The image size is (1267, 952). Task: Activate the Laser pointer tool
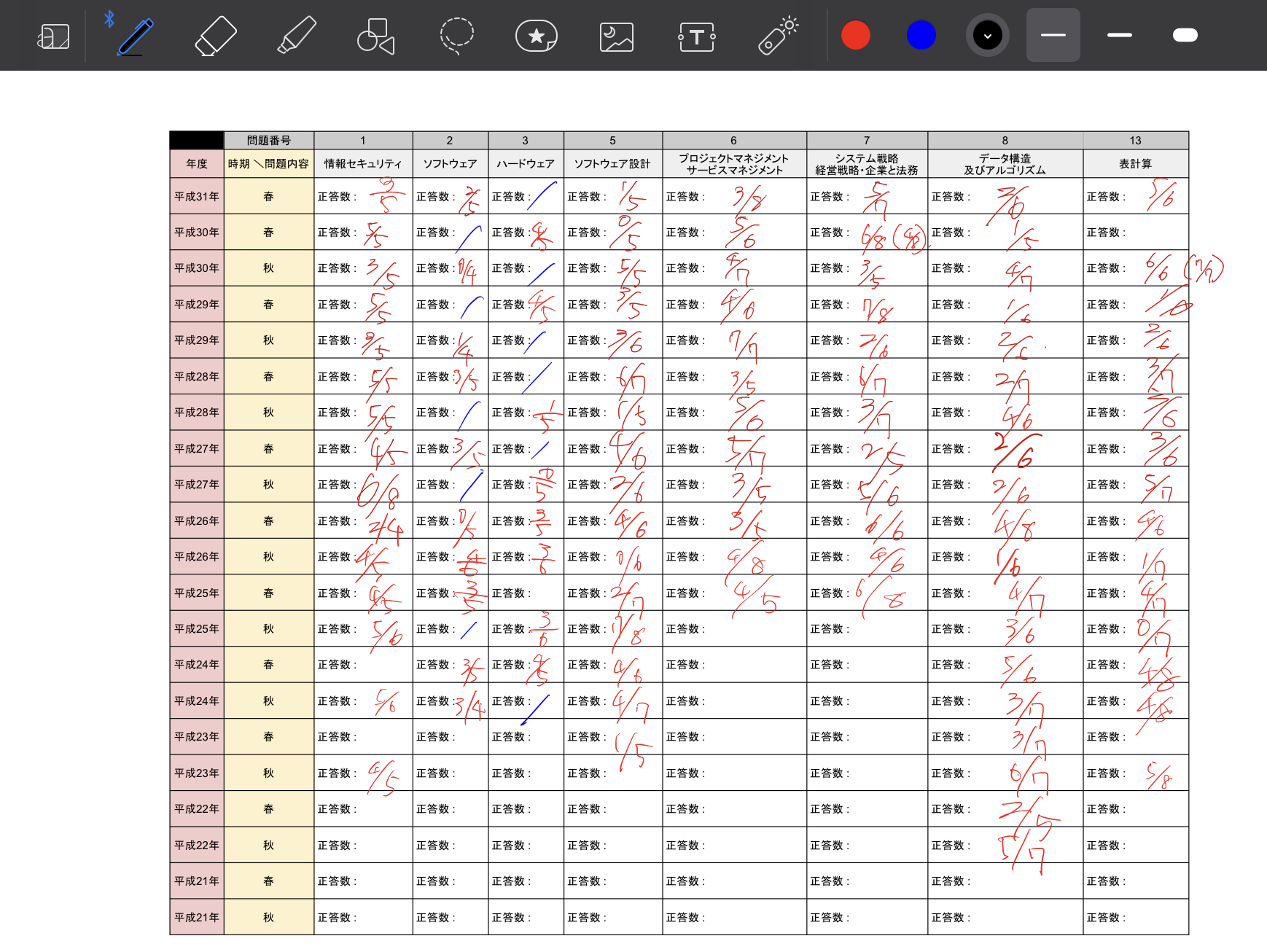click(x=777, y=36)
